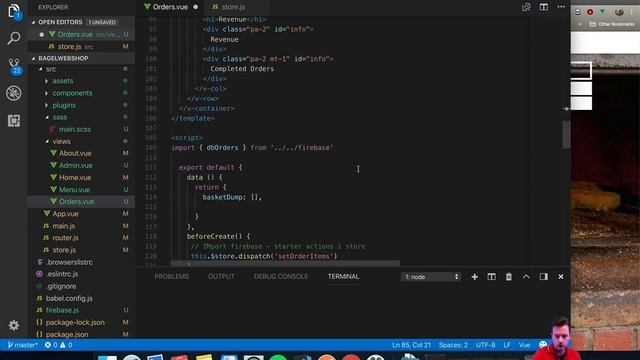Open Source Control view with 22 changes
This screenshot has width=640, height=360.
[x=14, y=66]
